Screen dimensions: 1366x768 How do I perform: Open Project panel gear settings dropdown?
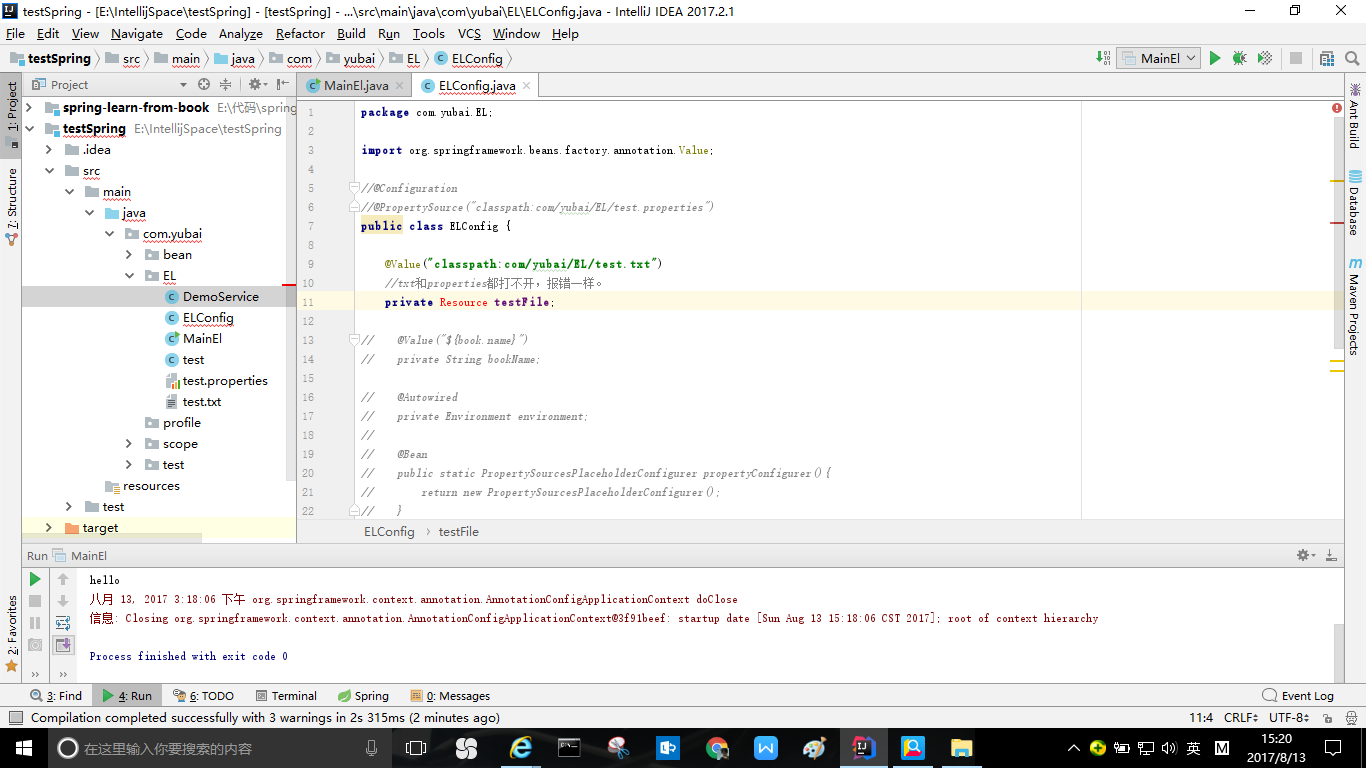(x=258, y=85)
